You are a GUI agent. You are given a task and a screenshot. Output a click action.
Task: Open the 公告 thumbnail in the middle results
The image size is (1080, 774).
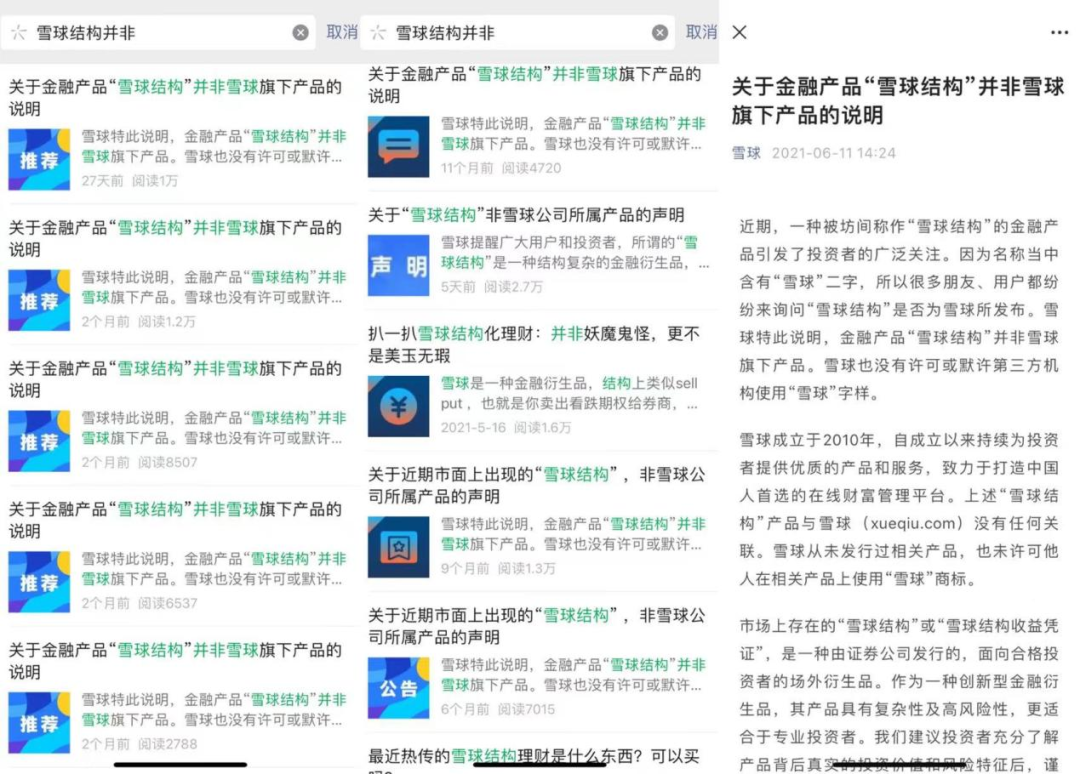tap(398, 688)
